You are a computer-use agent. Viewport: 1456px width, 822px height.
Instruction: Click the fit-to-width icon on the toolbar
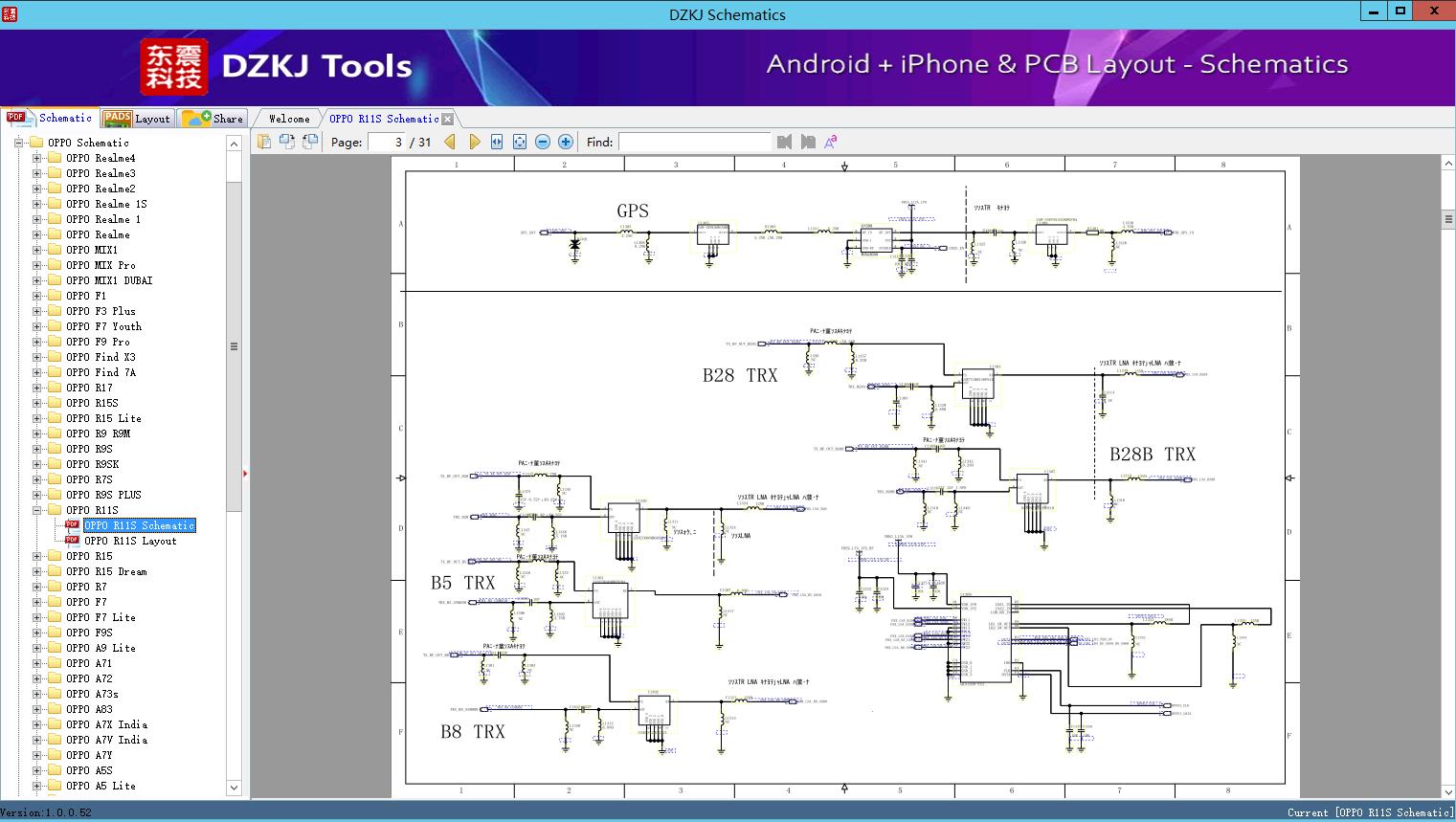click(496, 142)
